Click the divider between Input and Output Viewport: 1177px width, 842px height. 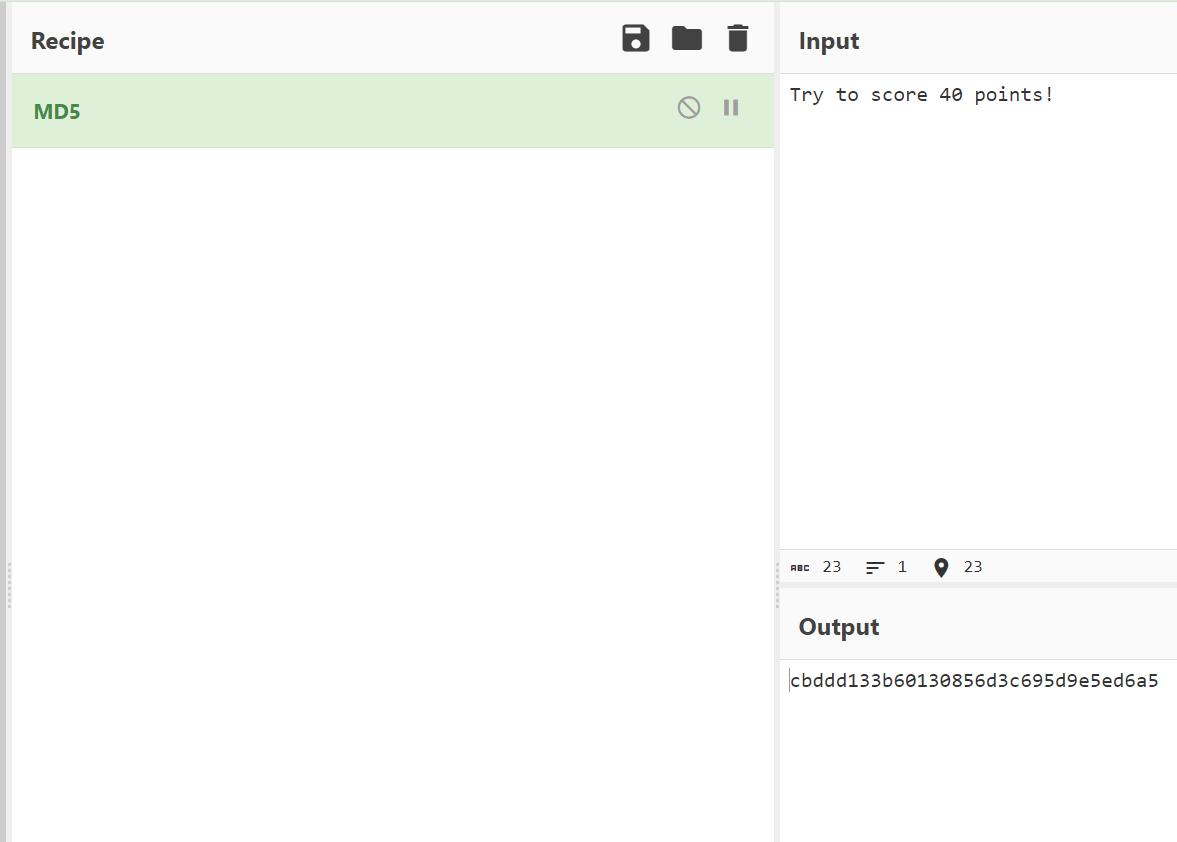click(978, 585)
